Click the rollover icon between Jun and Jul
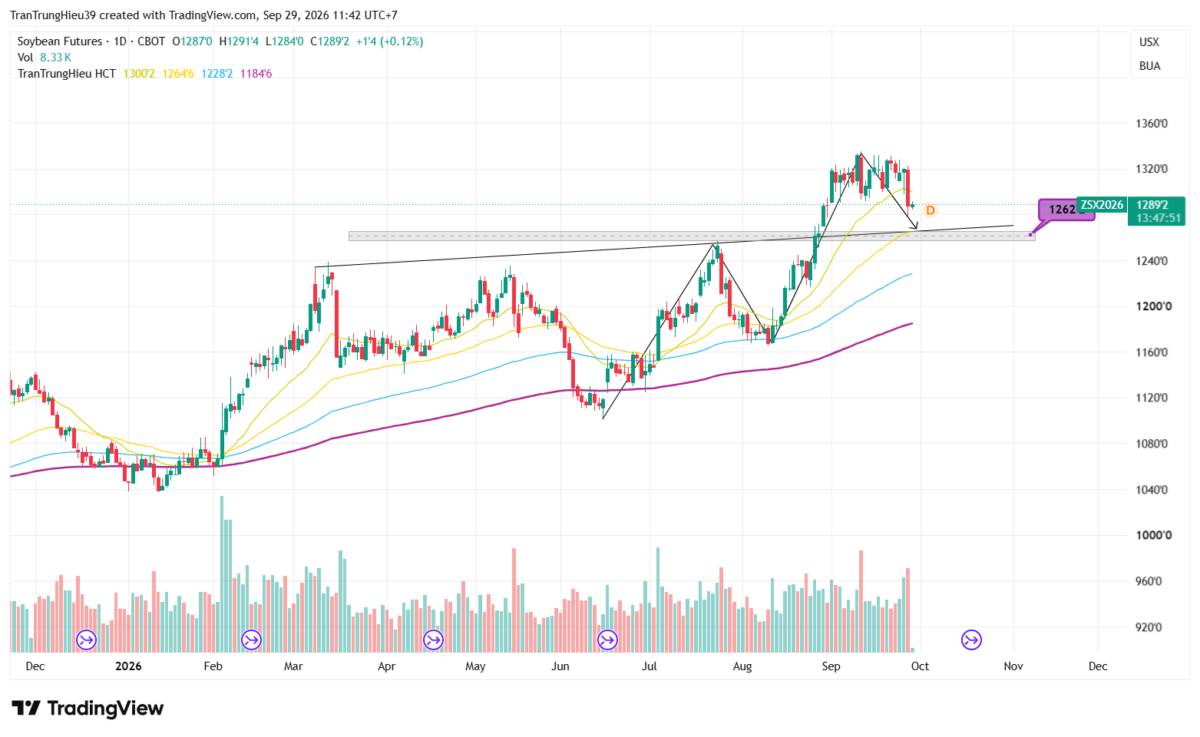Screen dimensions: 1200x737 (x=607, y=639)
